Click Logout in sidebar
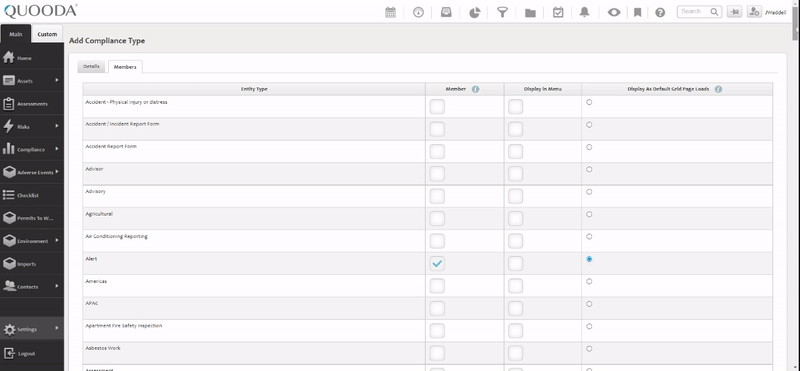Image resolution: width=800 pixels, height=371 pixels. coord(32,353)
